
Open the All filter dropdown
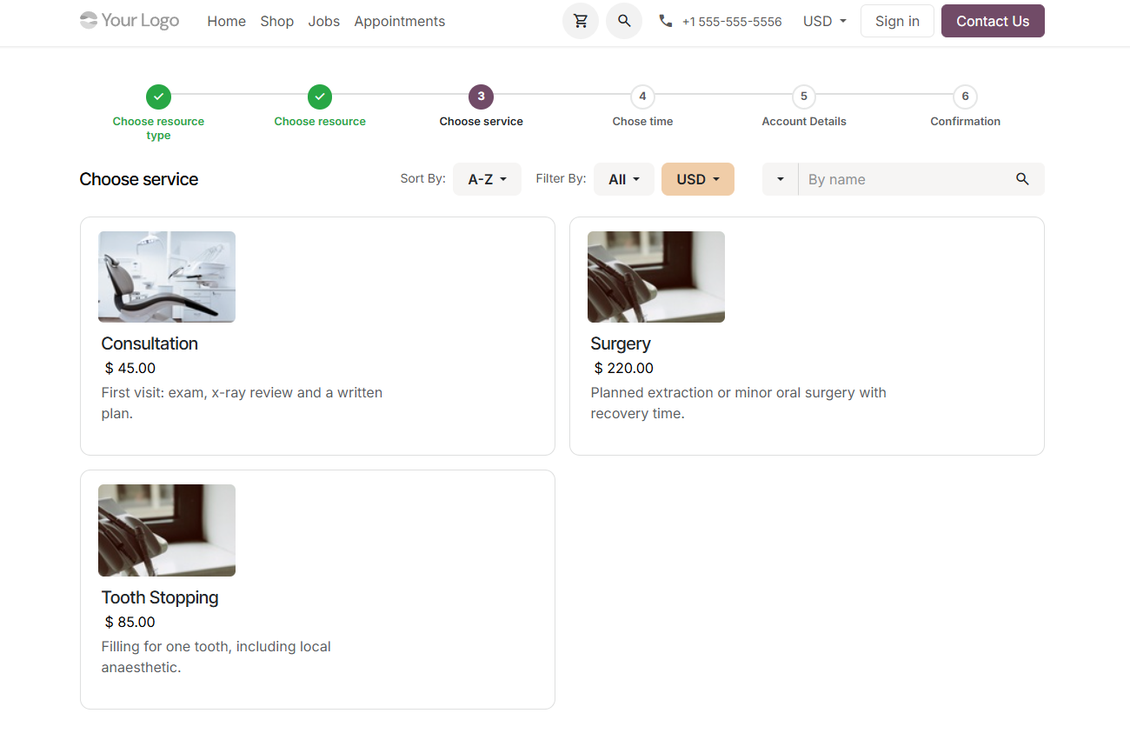coord(624,179)
